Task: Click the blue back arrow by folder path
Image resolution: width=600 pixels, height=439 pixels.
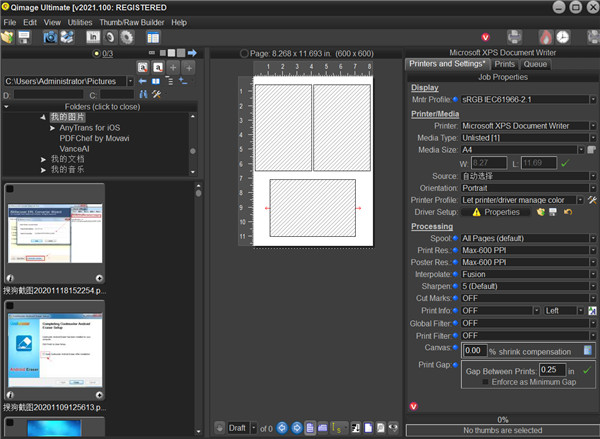Action: (x=143, y=80)
